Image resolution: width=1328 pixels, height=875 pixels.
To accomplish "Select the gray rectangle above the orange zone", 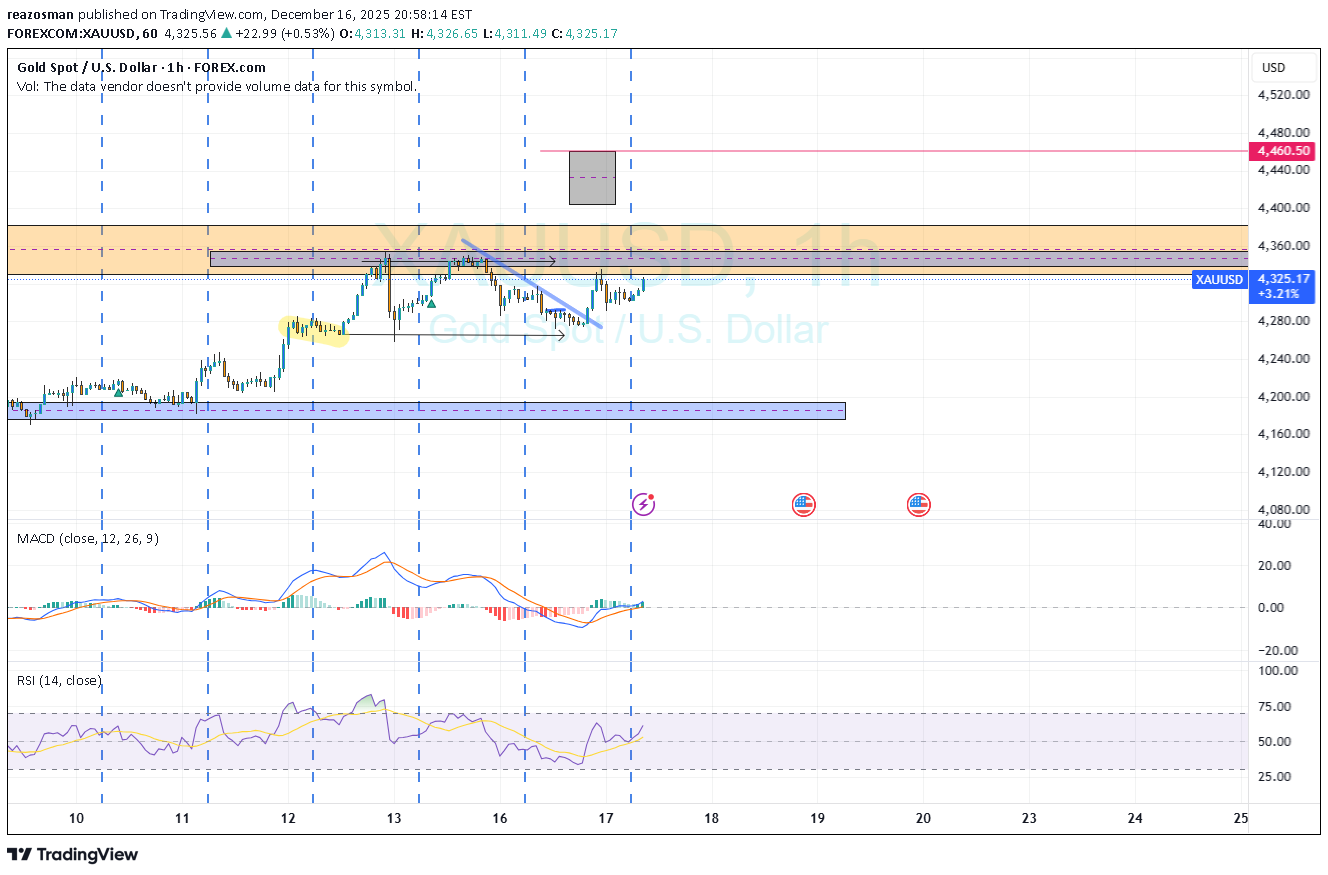I will click(x=592, y=178).
